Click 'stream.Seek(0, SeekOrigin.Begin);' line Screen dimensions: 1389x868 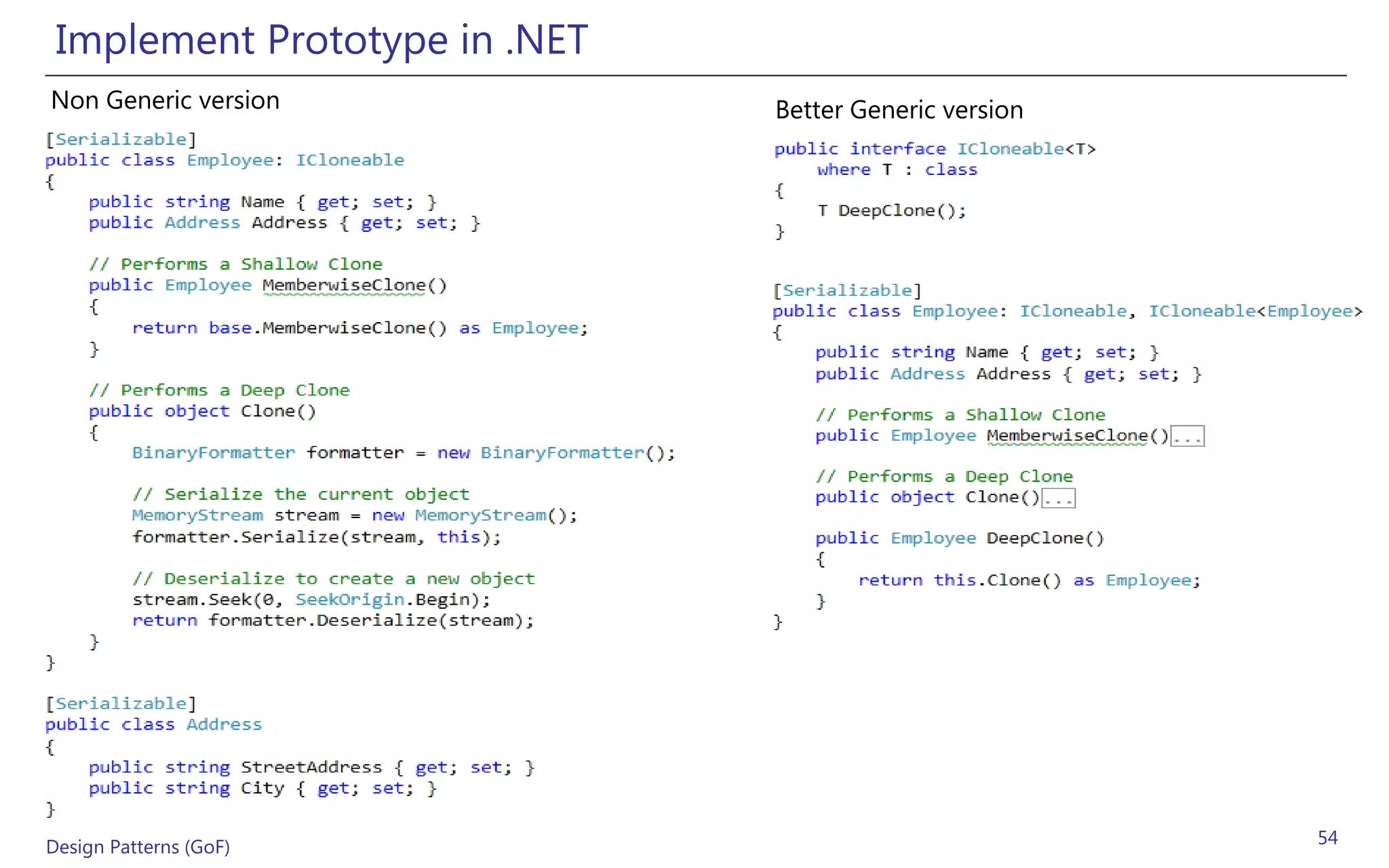tap(311, 599)
